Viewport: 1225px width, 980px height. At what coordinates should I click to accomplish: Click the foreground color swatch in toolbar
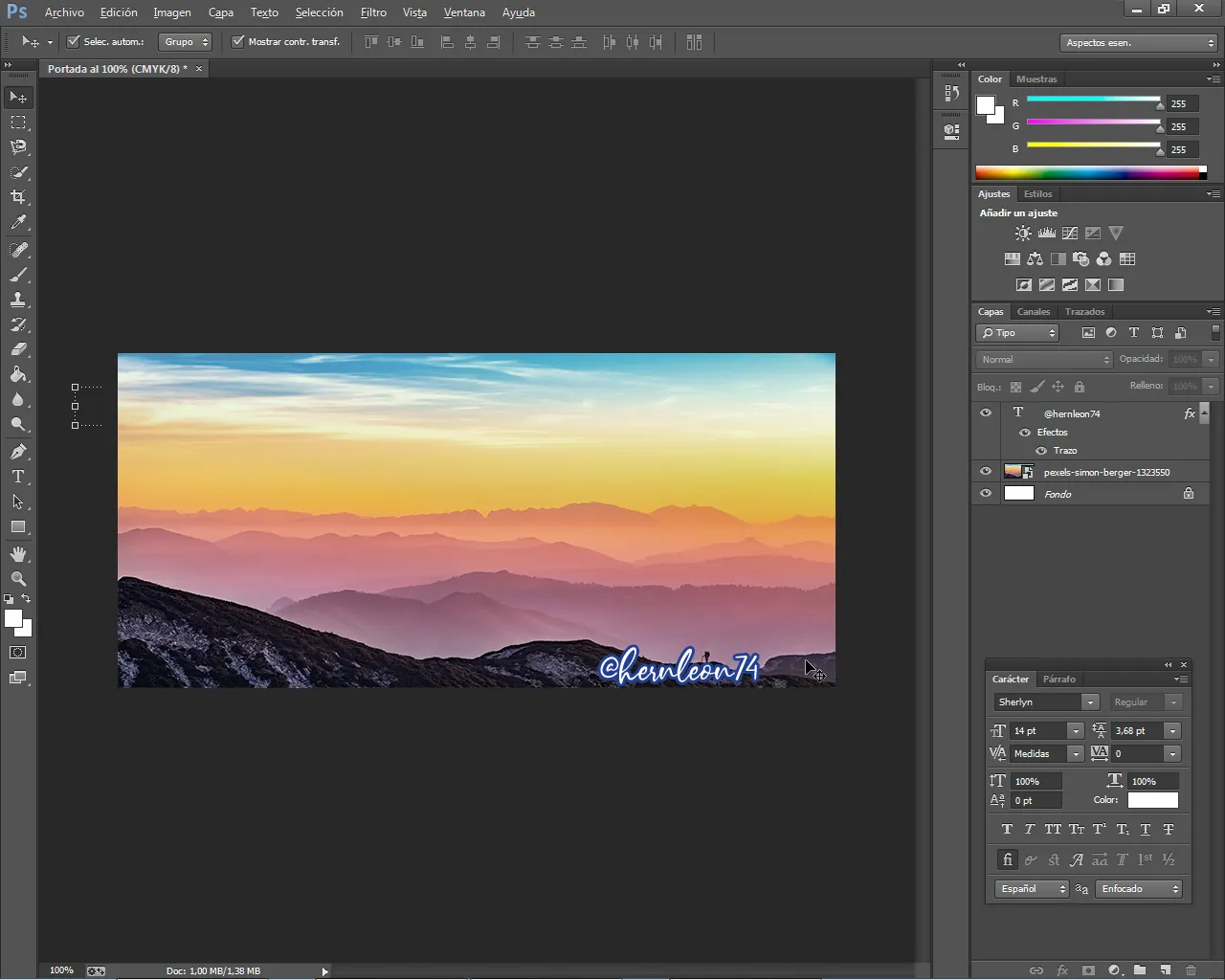pyautogui.click(x=12, y=618)
